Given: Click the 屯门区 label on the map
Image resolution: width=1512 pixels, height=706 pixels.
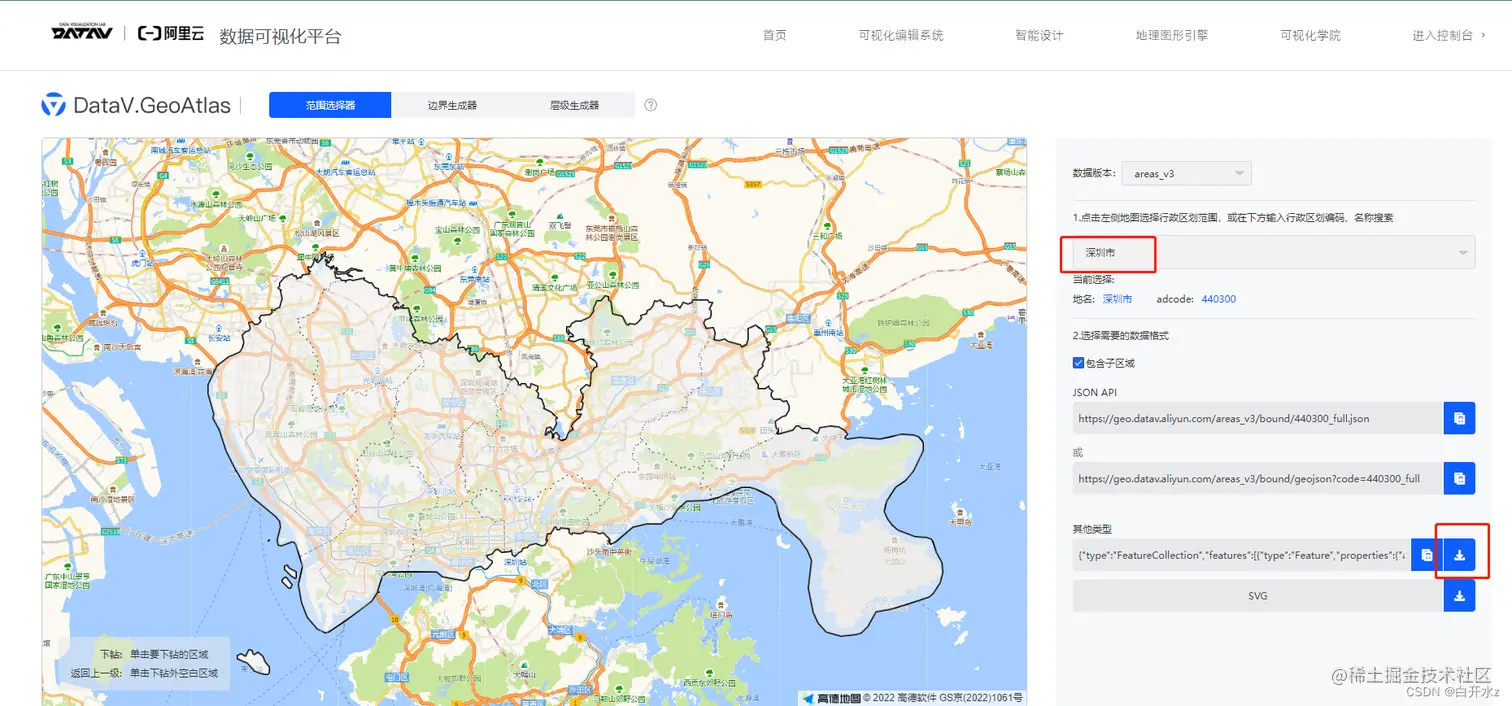Looking at the screenshot, I should coord(398,677).
